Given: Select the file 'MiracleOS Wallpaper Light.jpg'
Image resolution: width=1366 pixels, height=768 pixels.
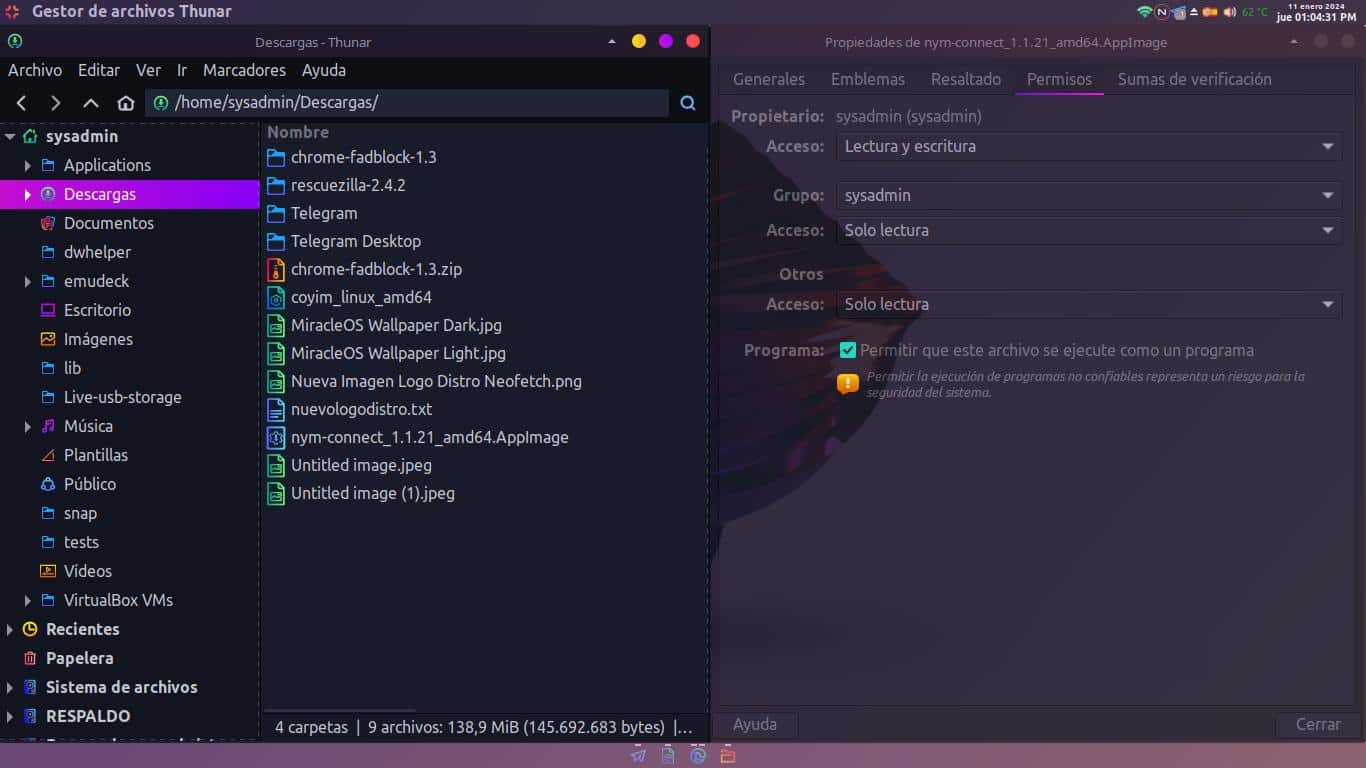Looking at the screenshot, I should [398, 353].
